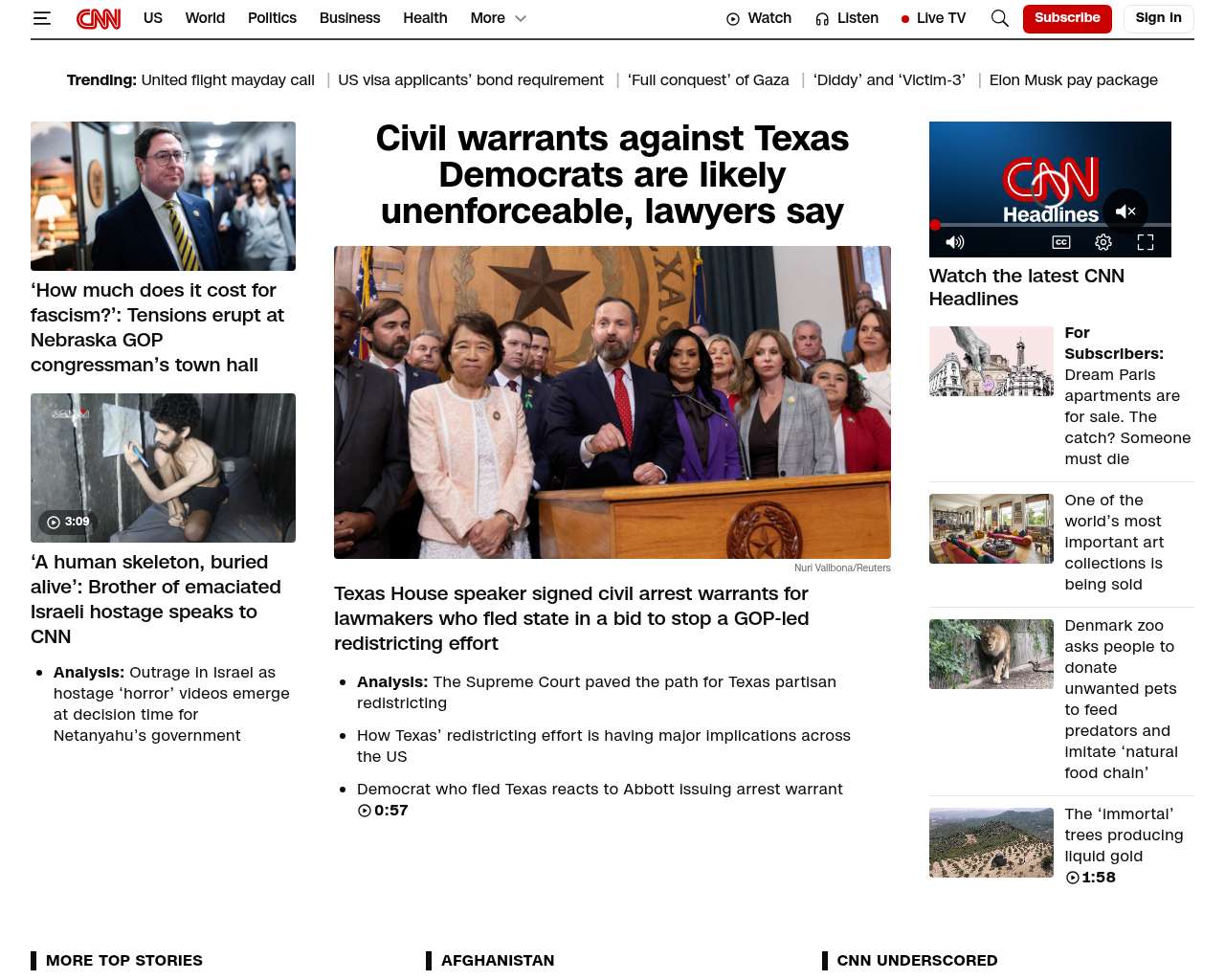Open Analysis: Outrage in Israel story
The image size is (1225, 980).
(171, 703)
